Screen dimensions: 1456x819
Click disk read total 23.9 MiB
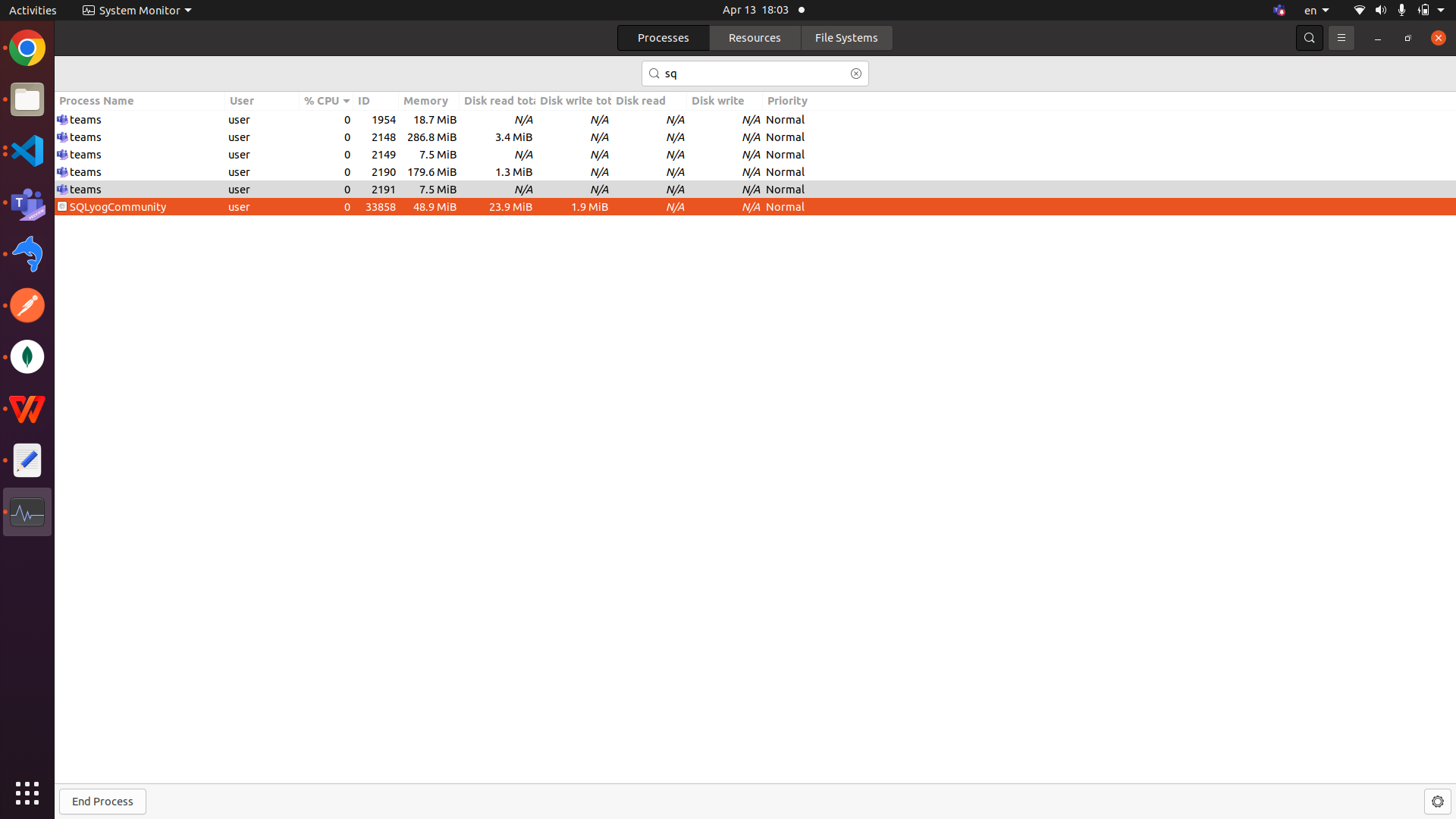click(x=510, y=207)
